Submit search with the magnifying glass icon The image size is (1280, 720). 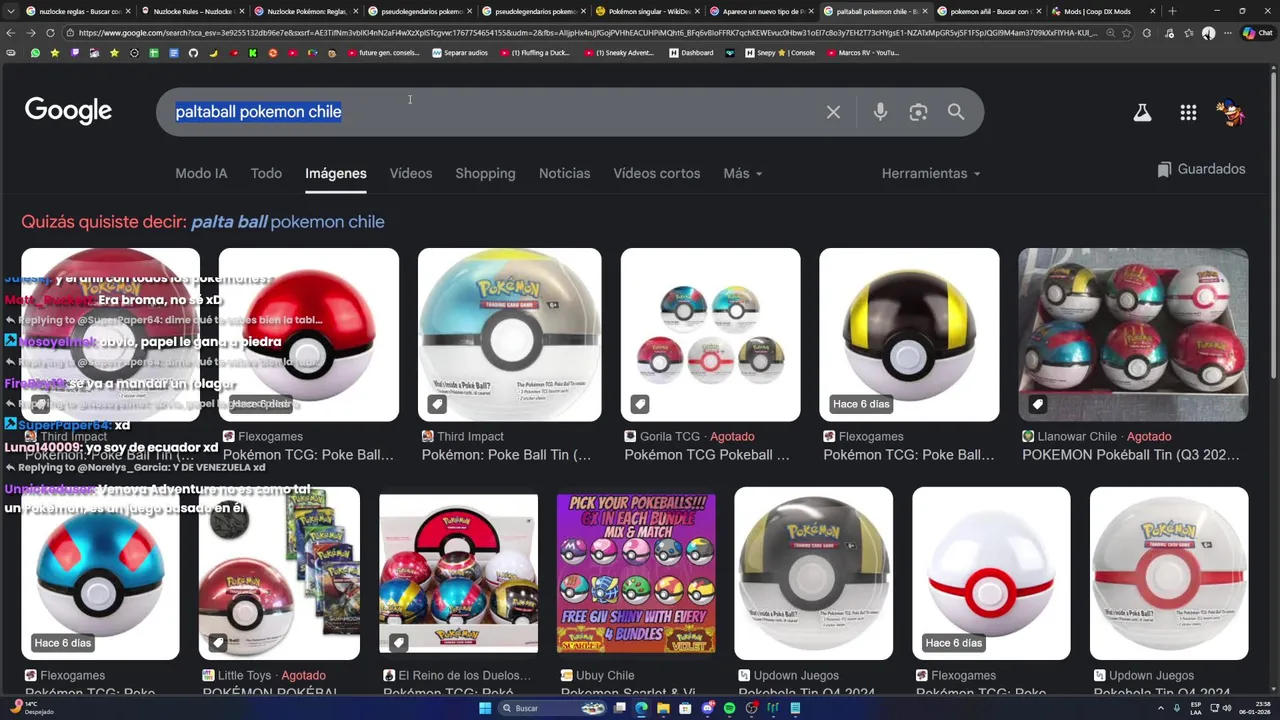tap(956, 112)
